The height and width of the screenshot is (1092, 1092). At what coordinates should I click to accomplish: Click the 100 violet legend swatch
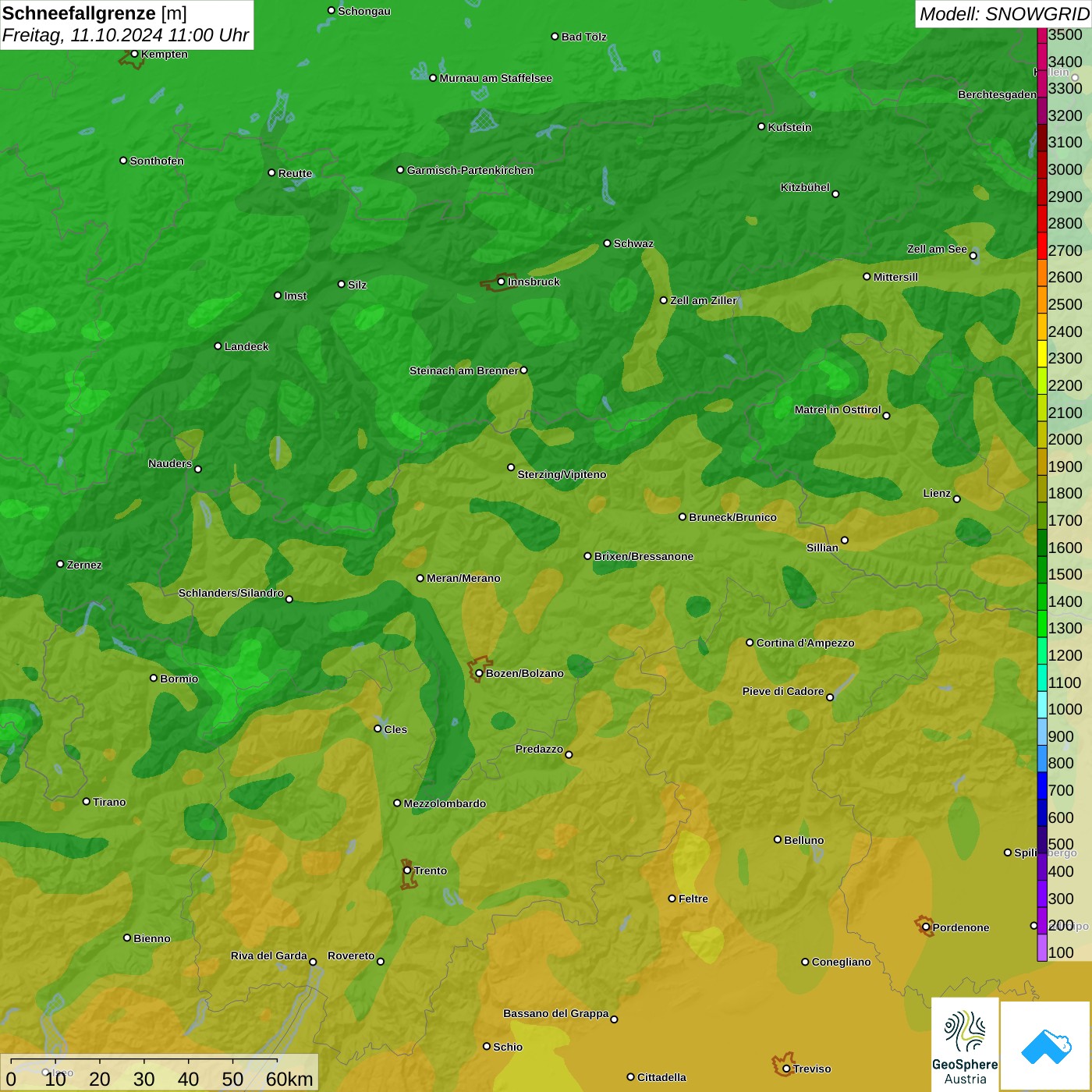coord(1042,947)
